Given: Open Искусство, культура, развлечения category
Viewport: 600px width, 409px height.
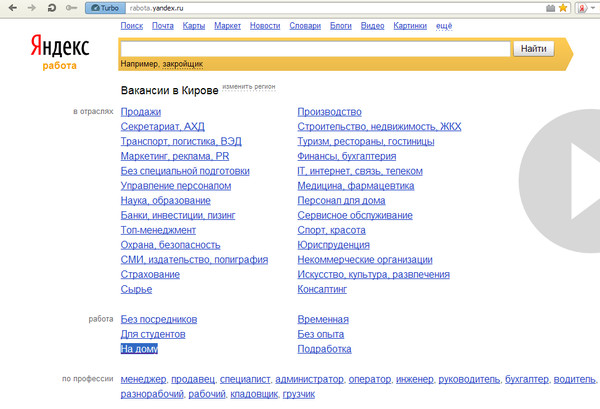Looking at the screenshot, I should [373, 275].
